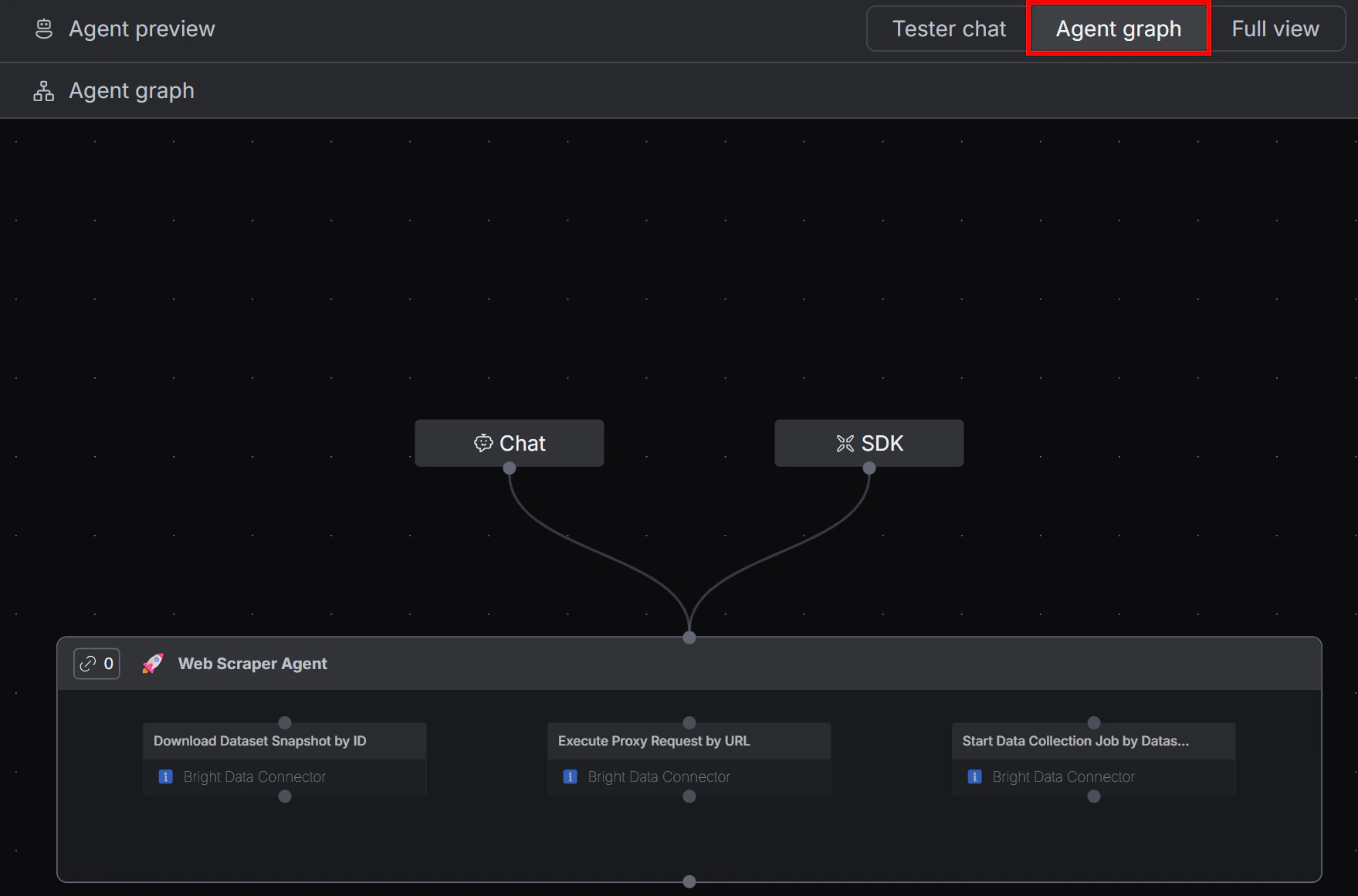1358x896 pixels.
Task: Select the Execute Proxy Request by URL tool
Action: [689, 741]
